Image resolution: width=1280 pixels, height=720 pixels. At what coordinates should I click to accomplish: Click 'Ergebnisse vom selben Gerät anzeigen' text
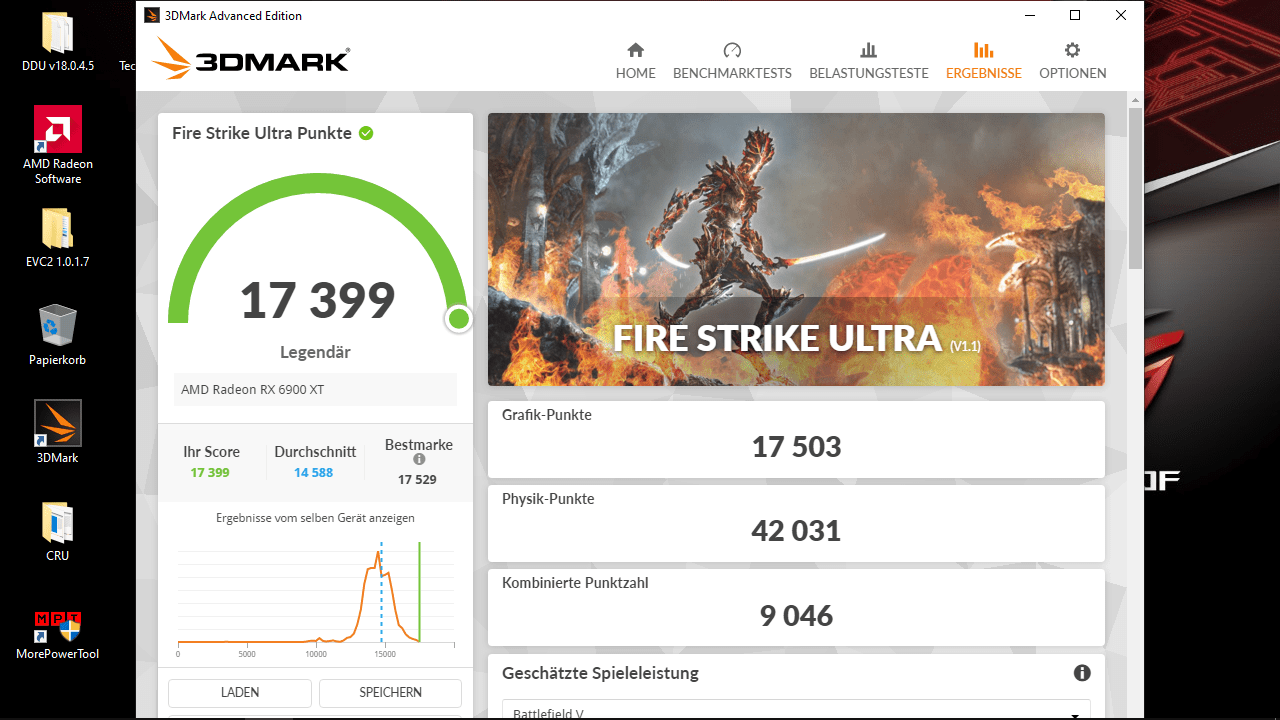pyautogui.click(x=315, y=518)
